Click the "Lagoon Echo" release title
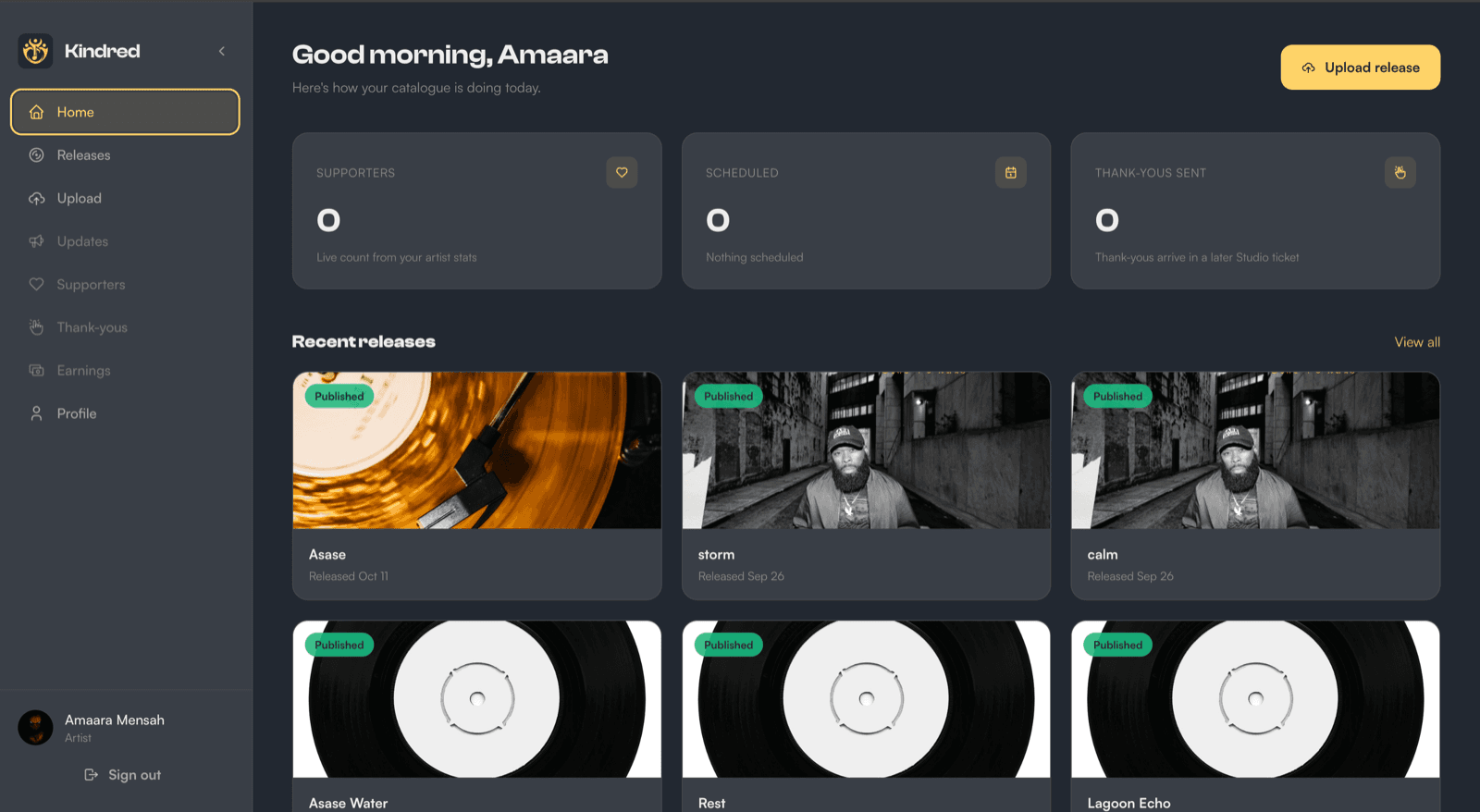Image resolution: width=1480 pixels, height=812 pixels. click(1129, 803)
